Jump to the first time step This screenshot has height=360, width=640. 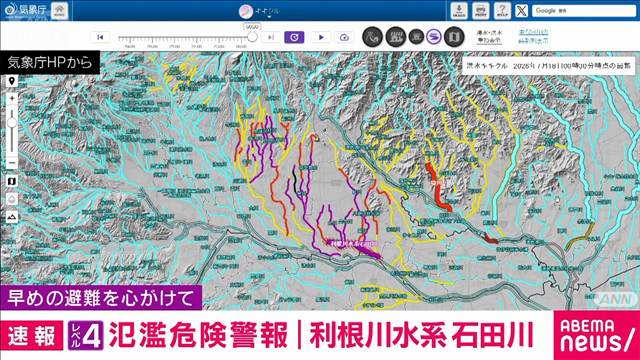point(100,37)
